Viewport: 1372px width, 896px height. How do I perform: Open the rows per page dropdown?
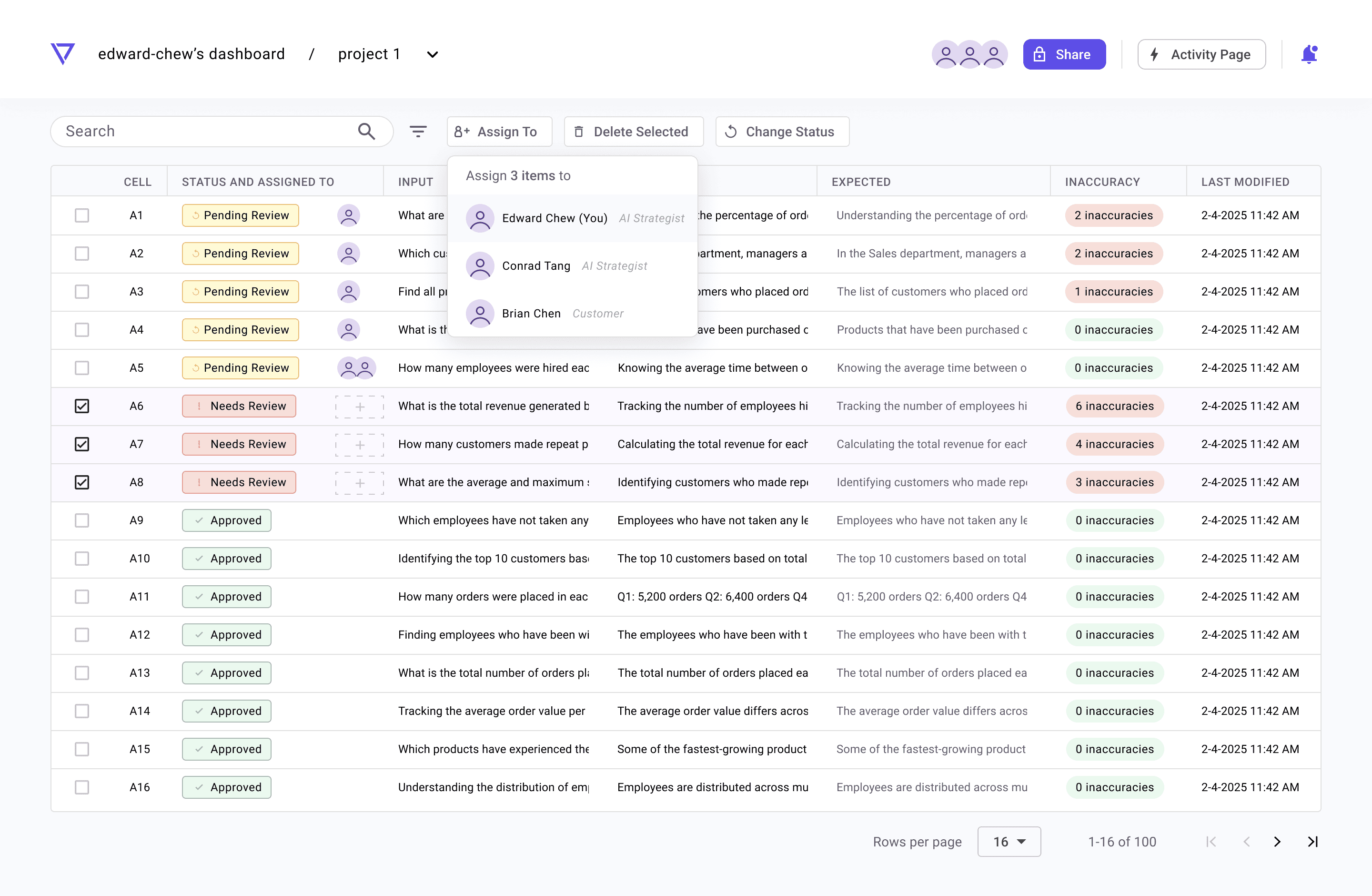(x=1009, y=842)
